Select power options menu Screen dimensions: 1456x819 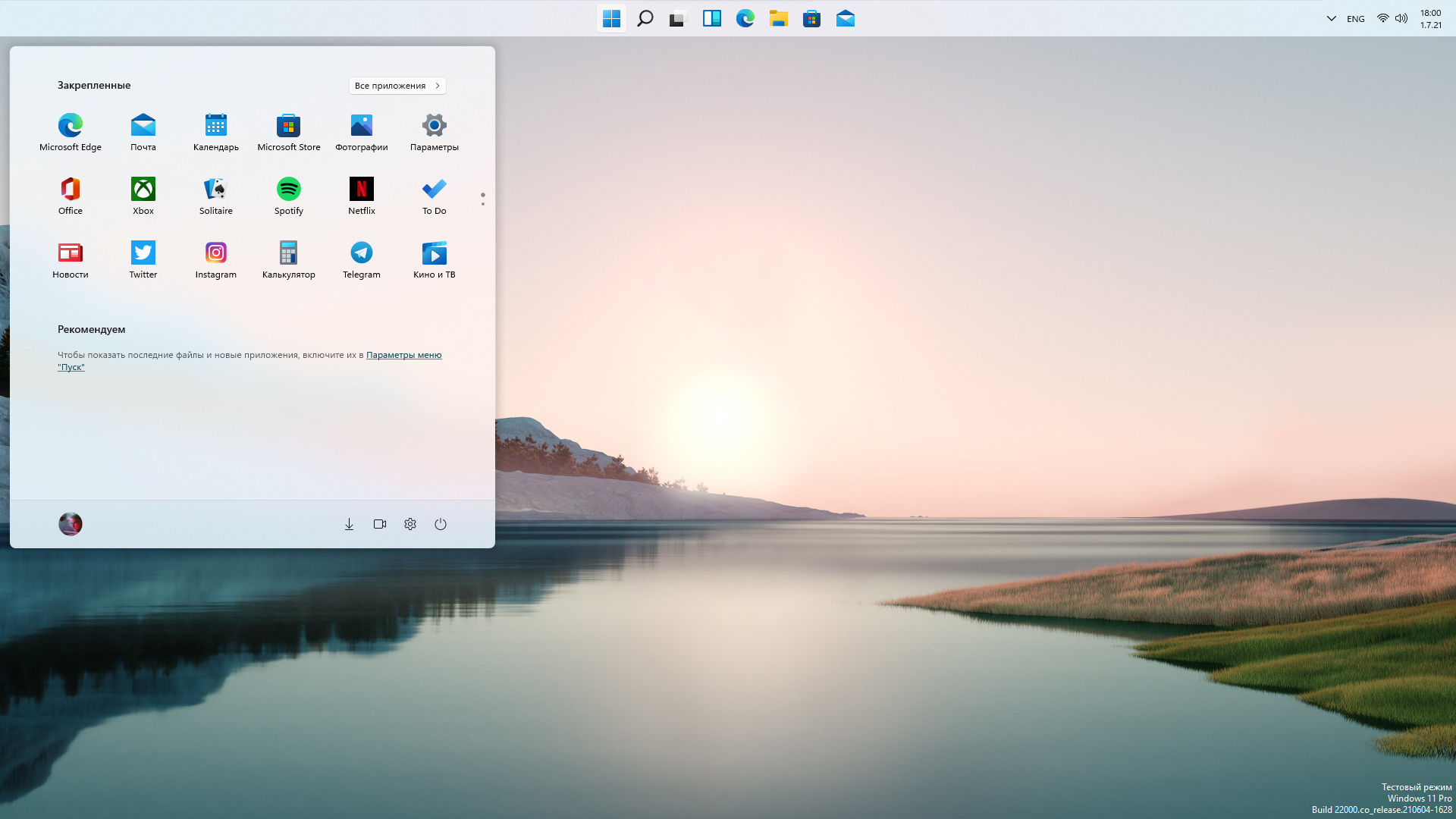(441, 524)
